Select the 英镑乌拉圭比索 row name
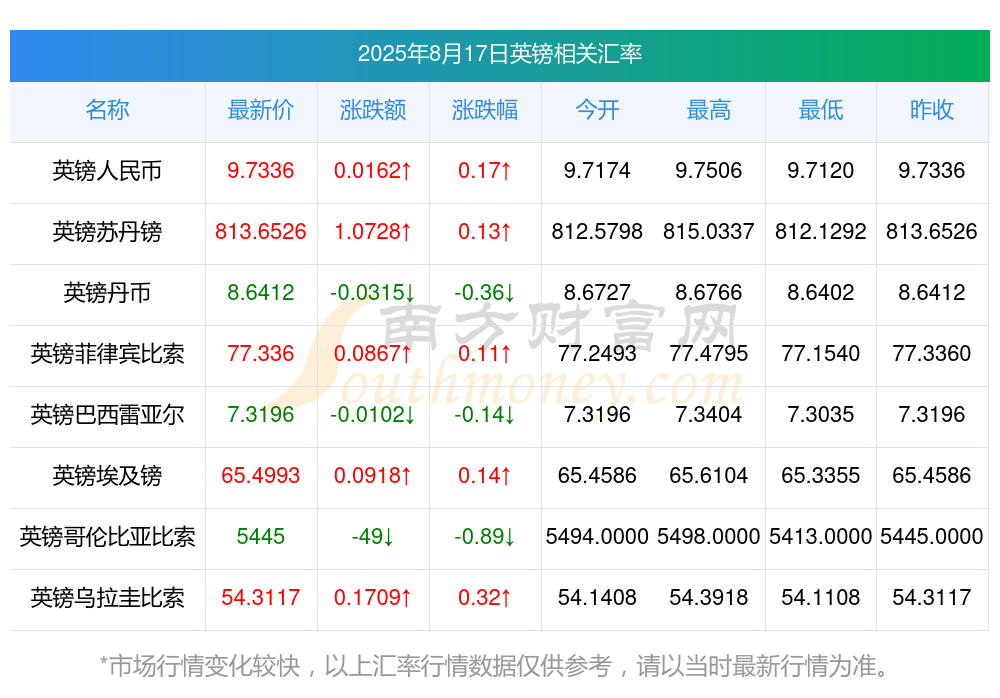 point(107,598)
